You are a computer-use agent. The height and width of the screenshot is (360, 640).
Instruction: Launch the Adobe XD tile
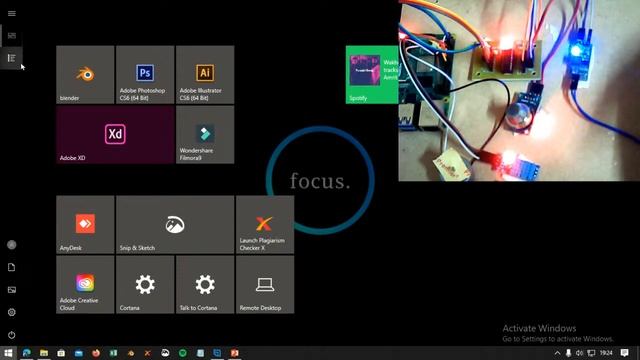coord(115,135)
